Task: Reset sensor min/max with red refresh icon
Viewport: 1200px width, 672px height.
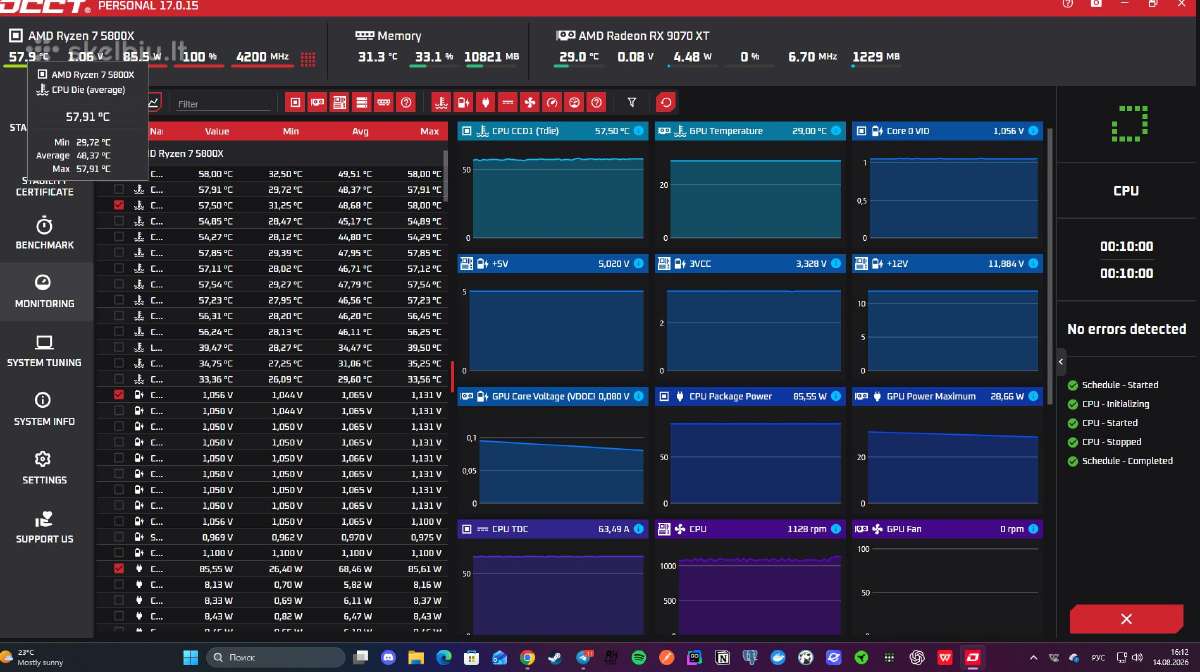Action: (665, 102)
